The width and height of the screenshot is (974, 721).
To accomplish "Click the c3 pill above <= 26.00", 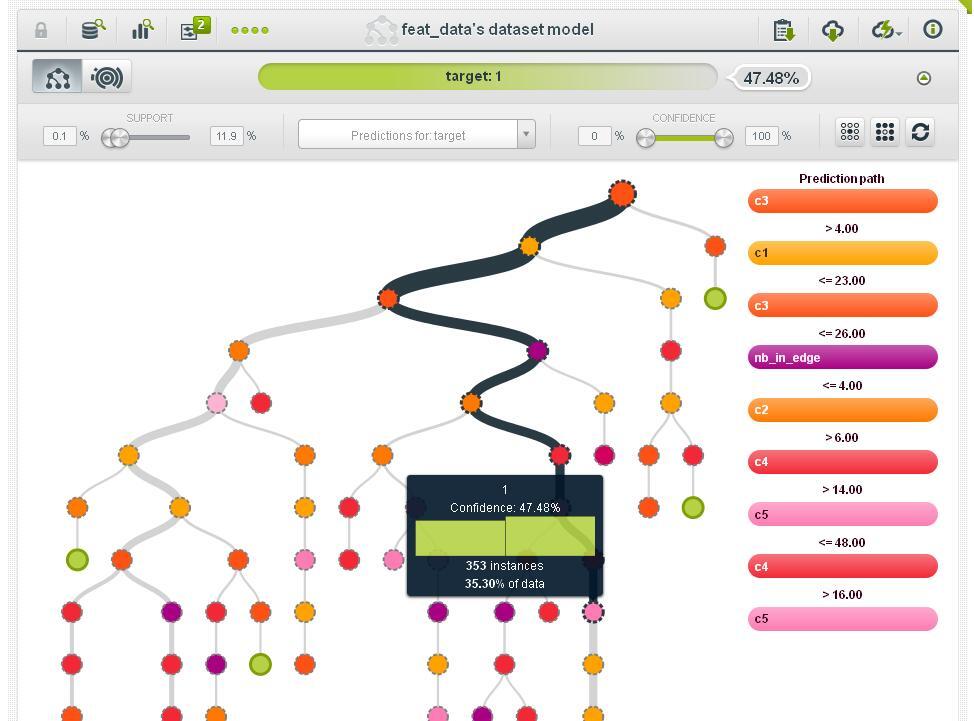I will tap(842, 305).
